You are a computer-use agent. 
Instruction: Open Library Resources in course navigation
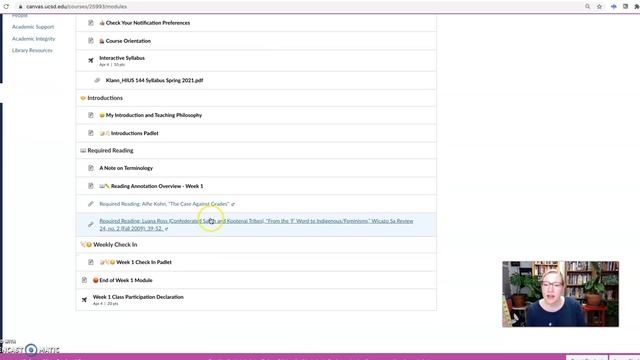pos(32,51)
